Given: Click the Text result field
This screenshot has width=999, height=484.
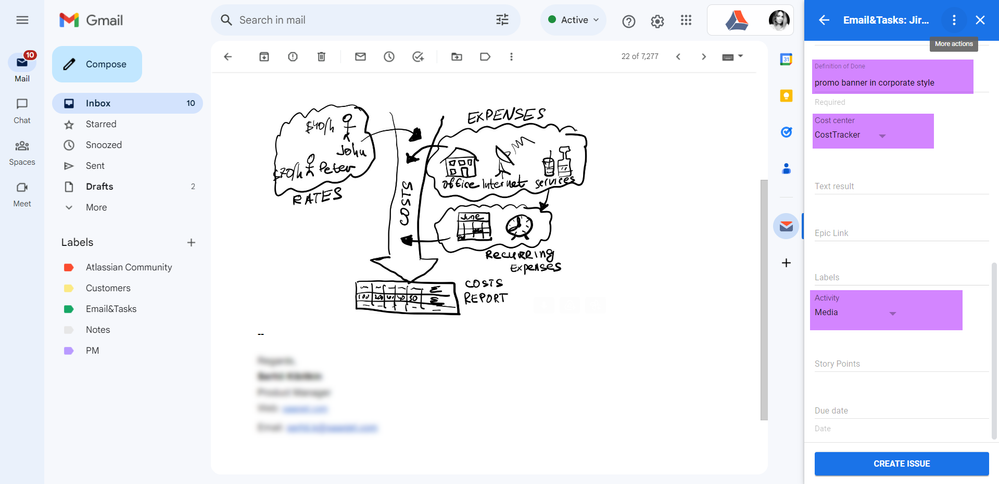Looking at the screenshot, I should [901, 187].
